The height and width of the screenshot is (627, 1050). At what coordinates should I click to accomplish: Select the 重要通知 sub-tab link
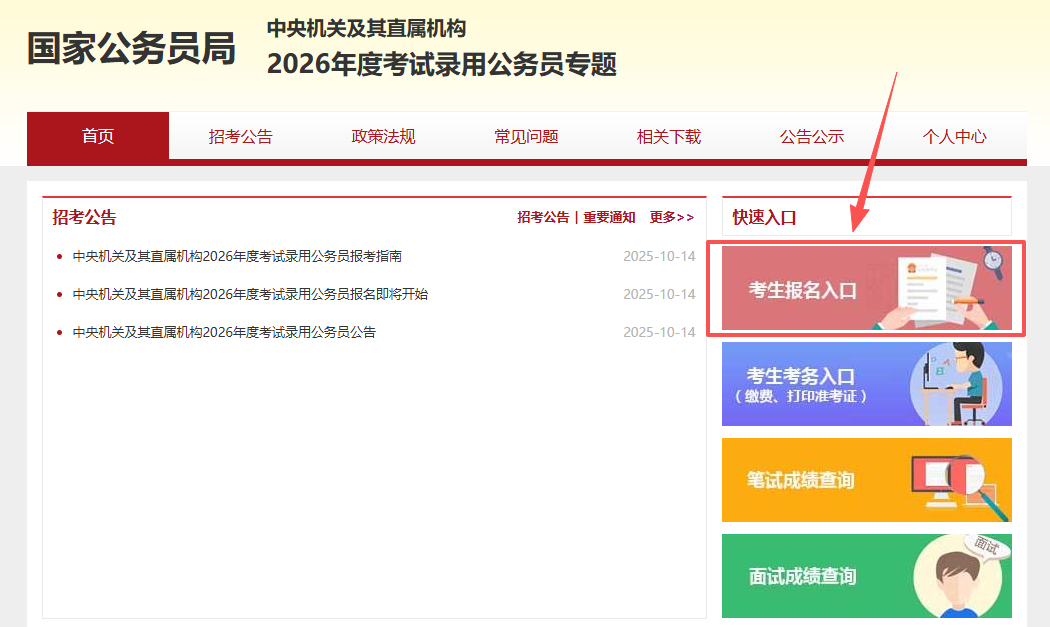[x=609, y=217]
